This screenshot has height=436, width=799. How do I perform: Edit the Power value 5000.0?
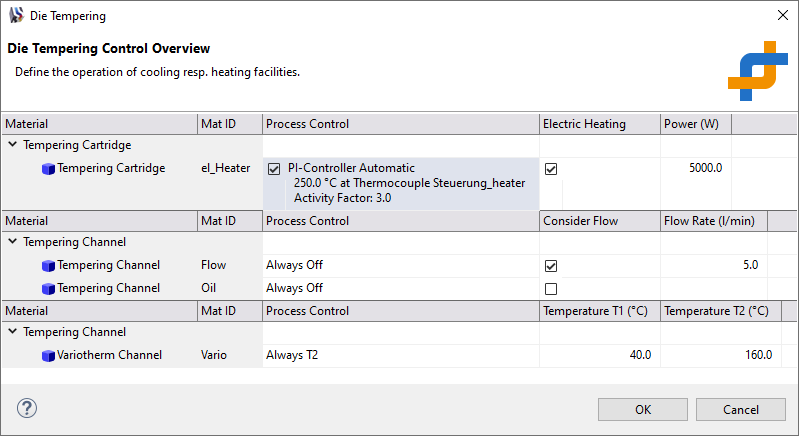705,168
